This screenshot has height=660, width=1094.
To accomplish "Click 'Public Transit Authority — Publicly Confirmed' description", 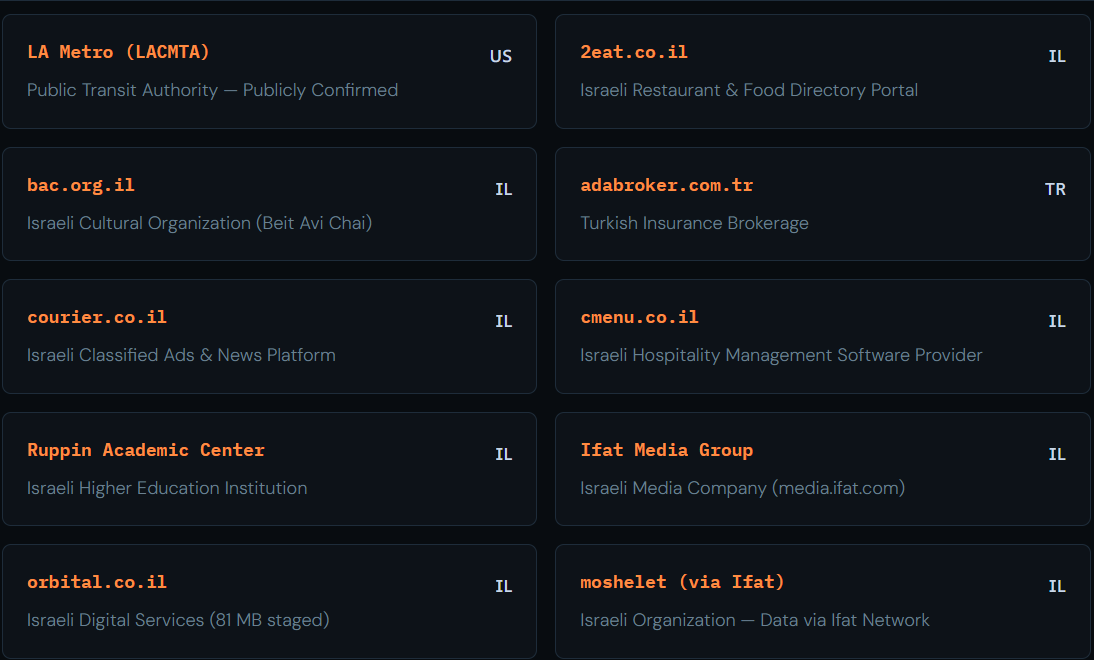I will point(212,90).
